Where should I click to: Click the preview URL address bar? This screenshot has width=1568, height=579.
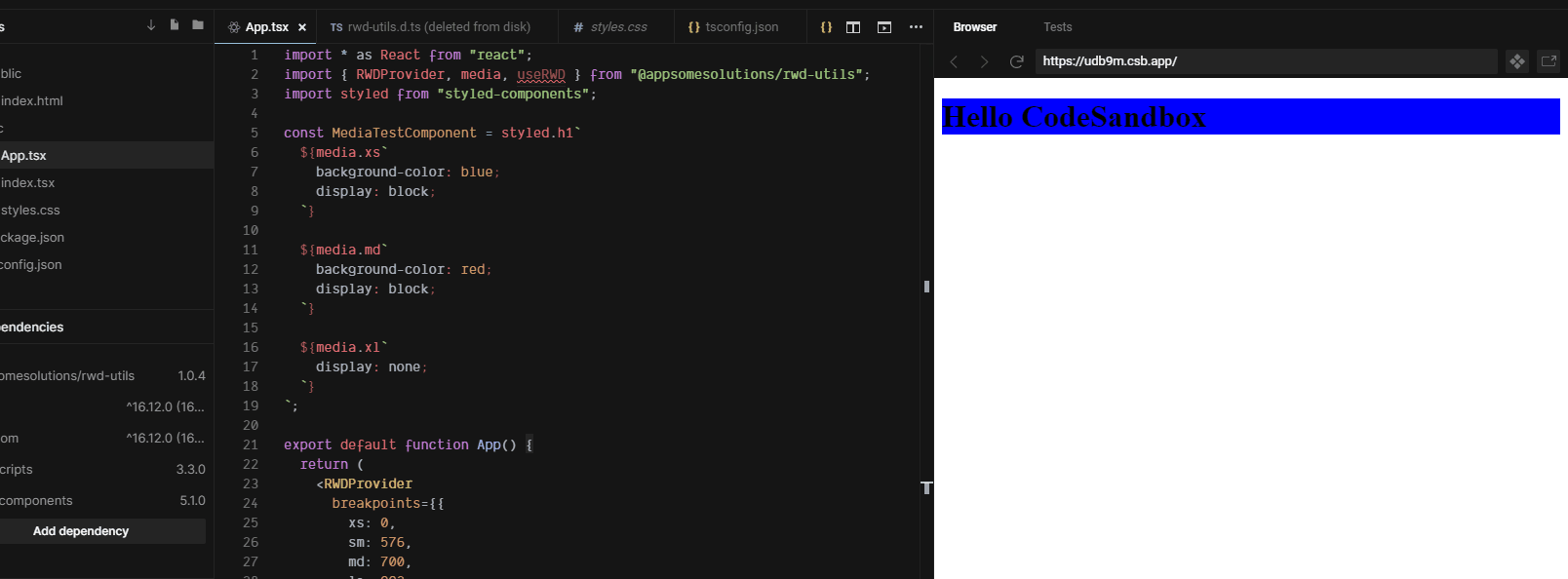[1266, 61]
